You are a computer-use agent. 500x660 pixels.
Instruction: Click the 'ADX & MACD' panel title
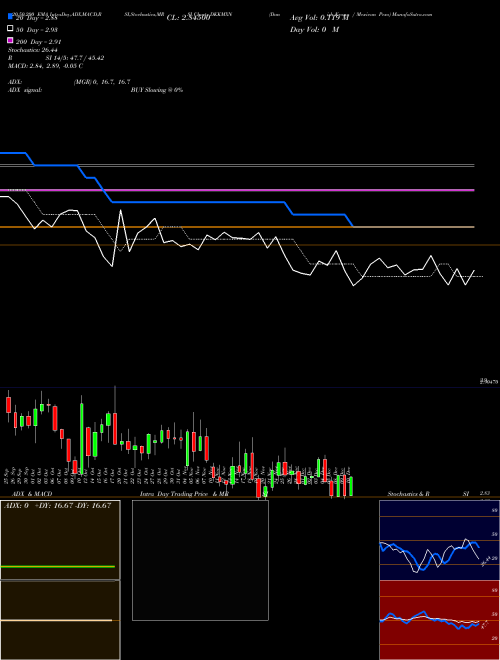[32, 494]
